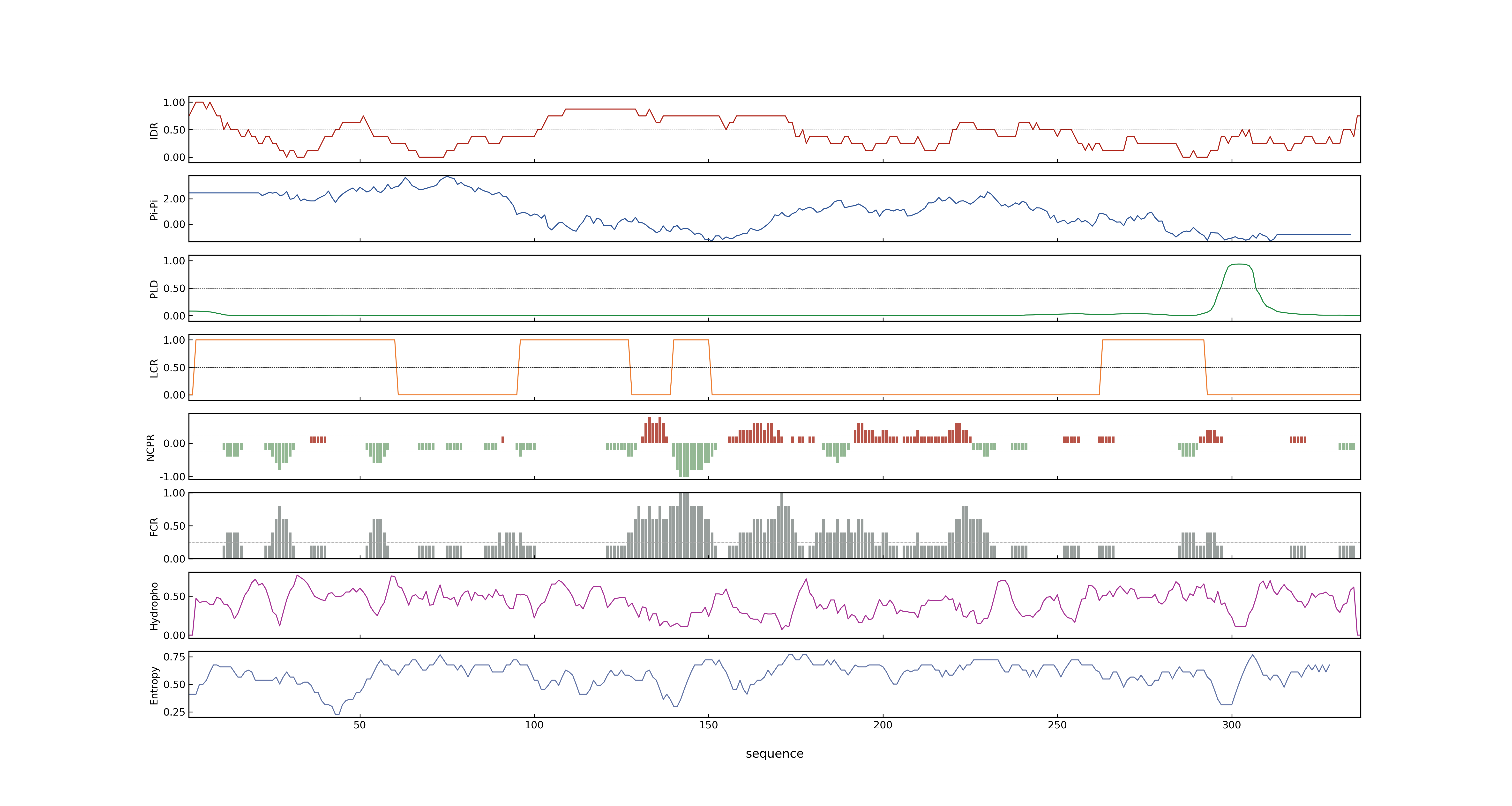This screenshot has height=806, width=1512.
Task: Click the LCR axis label
Action: [x=154, y=368]
